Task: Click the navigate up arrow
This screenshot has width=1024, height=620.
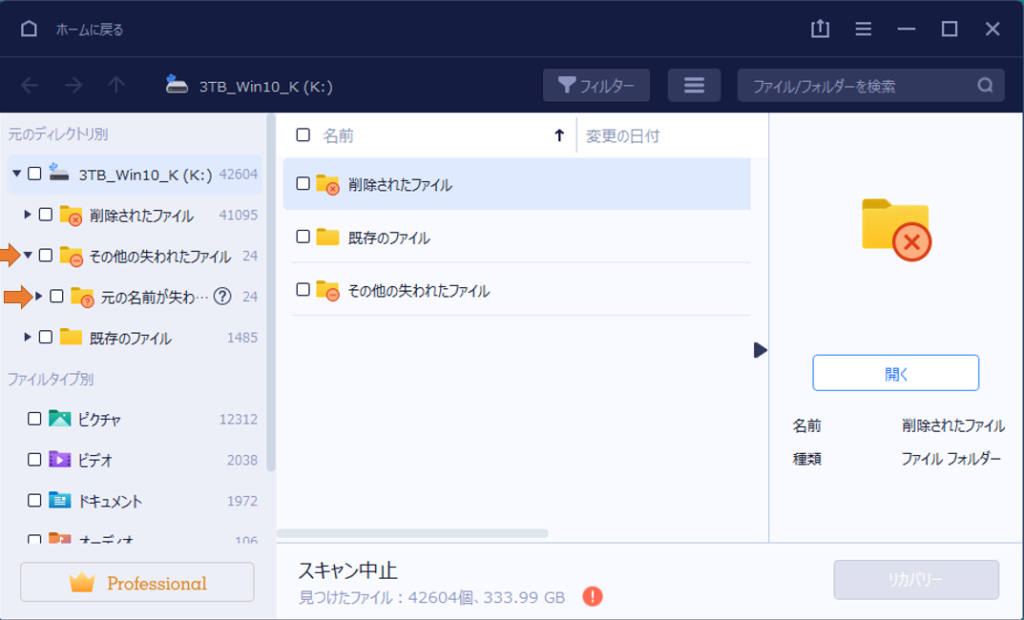Action: point(117,85)
